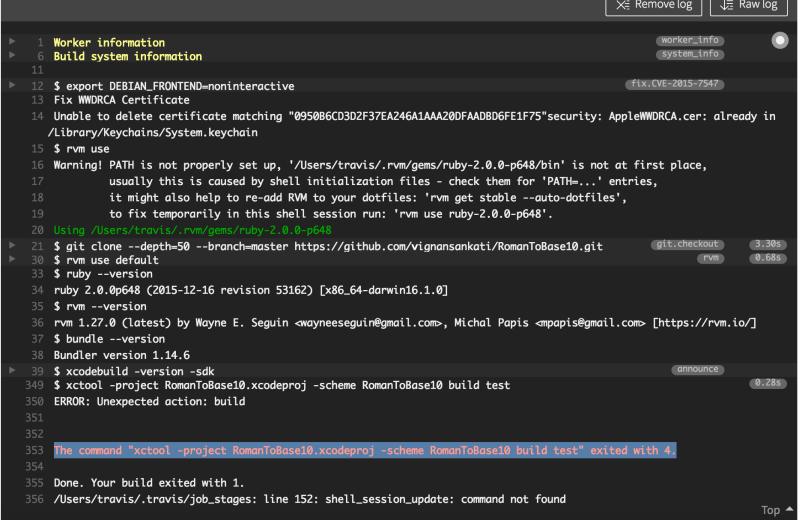Click the 'to fix temporarily in this shell' line
The image size is (799, 520).
331,214
